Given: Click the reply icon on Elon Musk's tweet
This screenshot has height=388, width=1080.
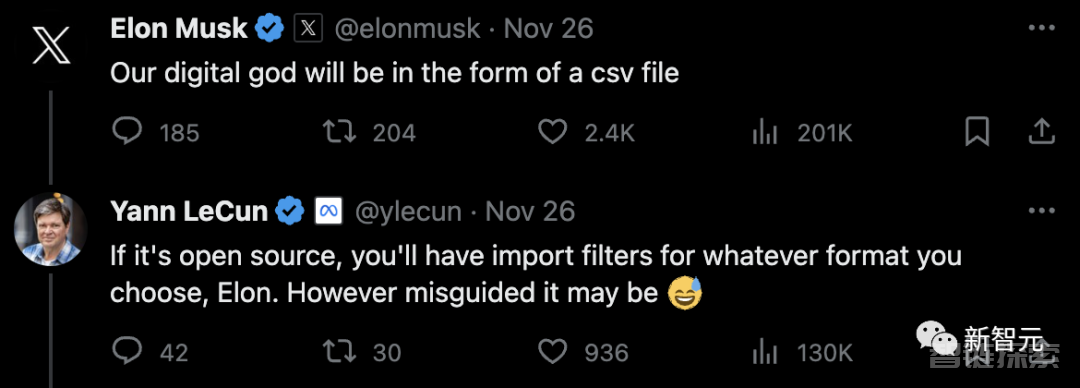Looking at the screenshot, I should coord(127,132).
